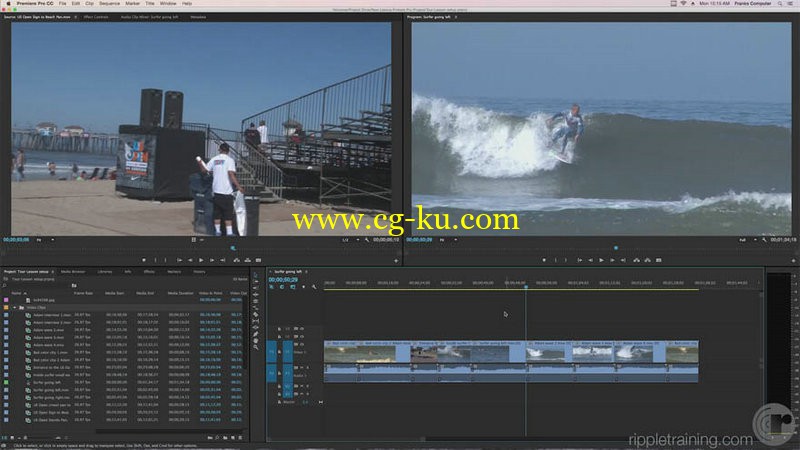Image resolution: width=800 pixels, height=450 pixels.
Task: Click the Frame Rate column header
Action: (x=83, y=293)
